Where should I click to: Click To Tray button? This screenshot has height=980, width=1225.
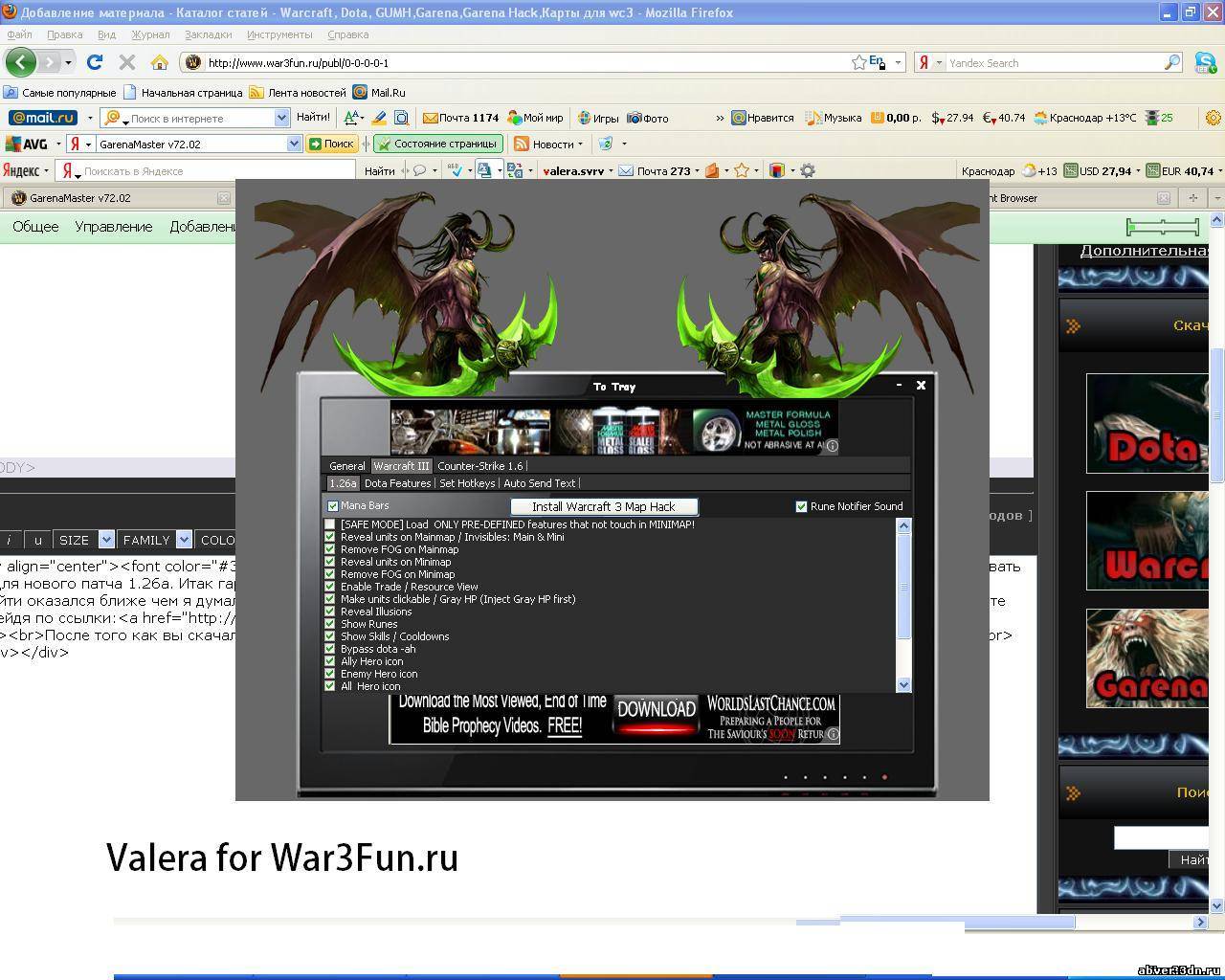coord(613,387)
